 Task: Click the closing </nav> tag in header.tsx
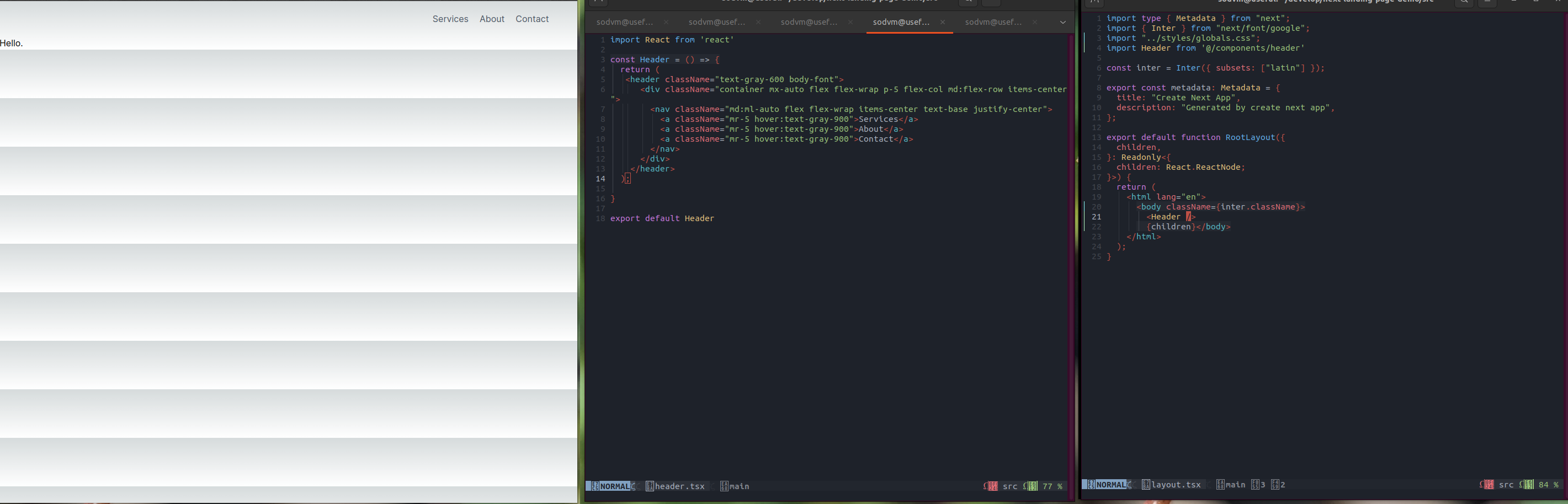(x=665, y=149)
